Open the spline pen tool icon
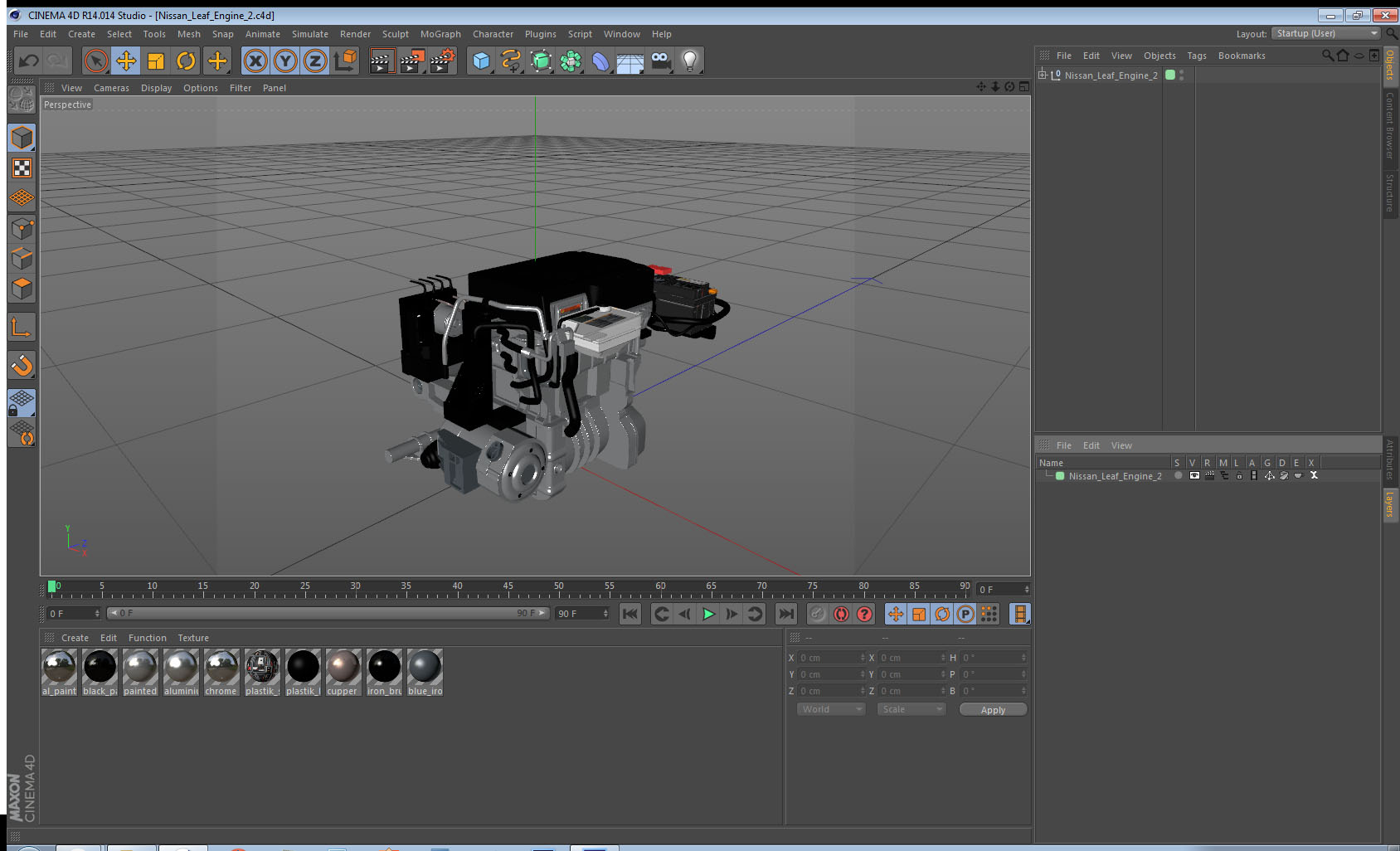1400x851 pixels. (x=511, y=61)
